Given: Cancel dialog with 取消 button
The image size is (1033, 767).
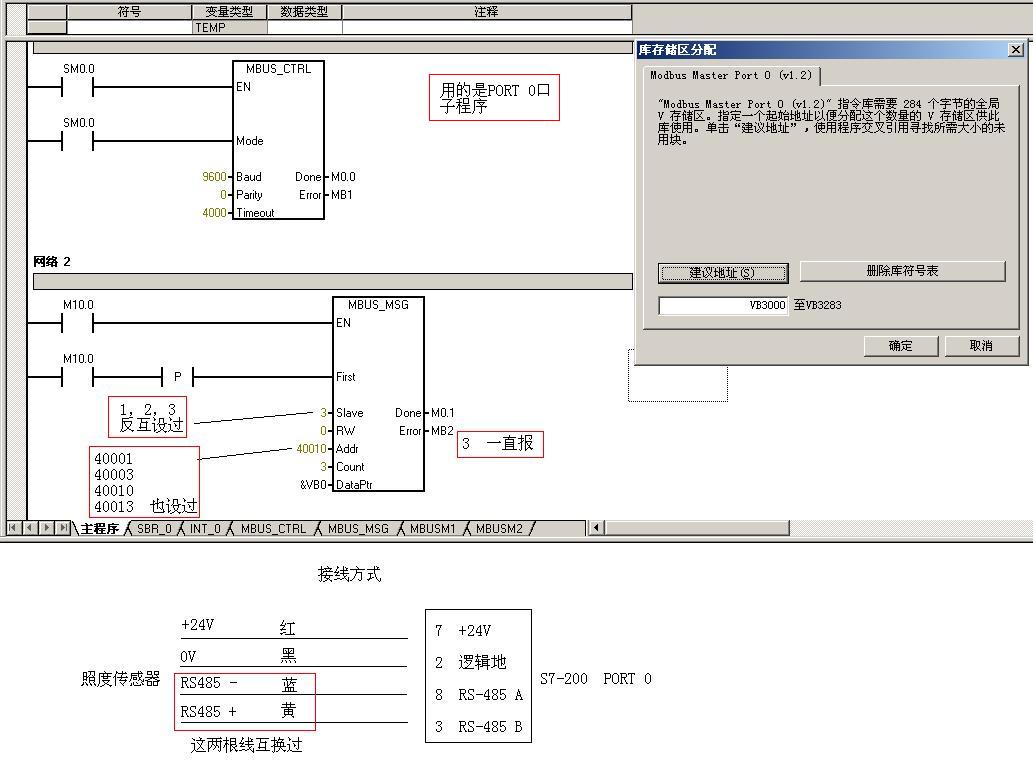Looking at the screenshot, I should click(981, 346).
